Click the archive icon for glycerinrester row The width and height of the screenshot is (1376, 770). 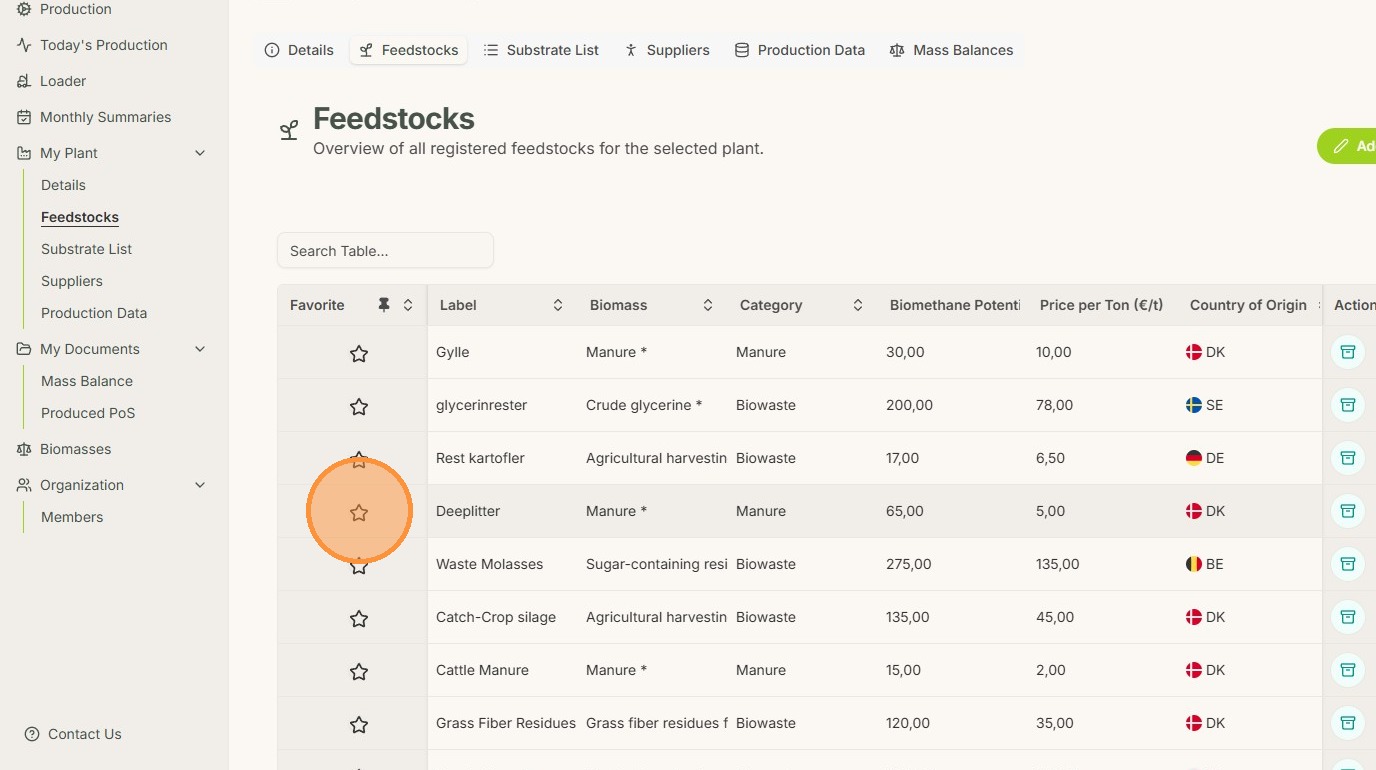pyautogui.click(x=1347, y=405)
